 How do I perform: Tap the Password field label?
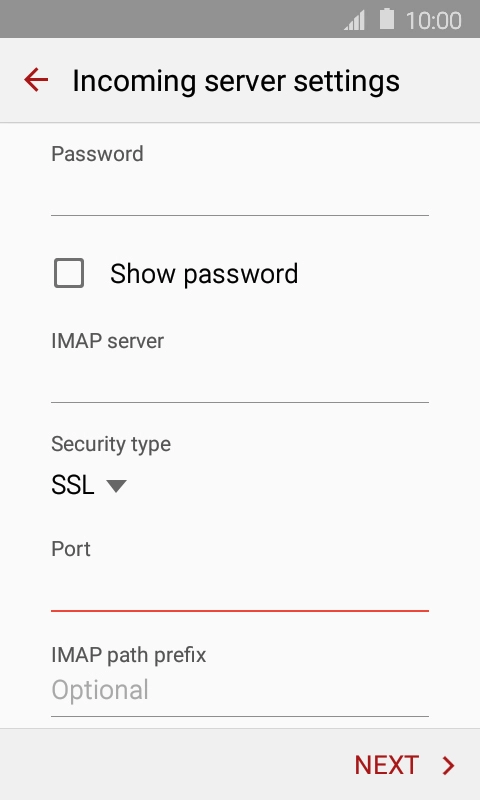pos(97,154)
